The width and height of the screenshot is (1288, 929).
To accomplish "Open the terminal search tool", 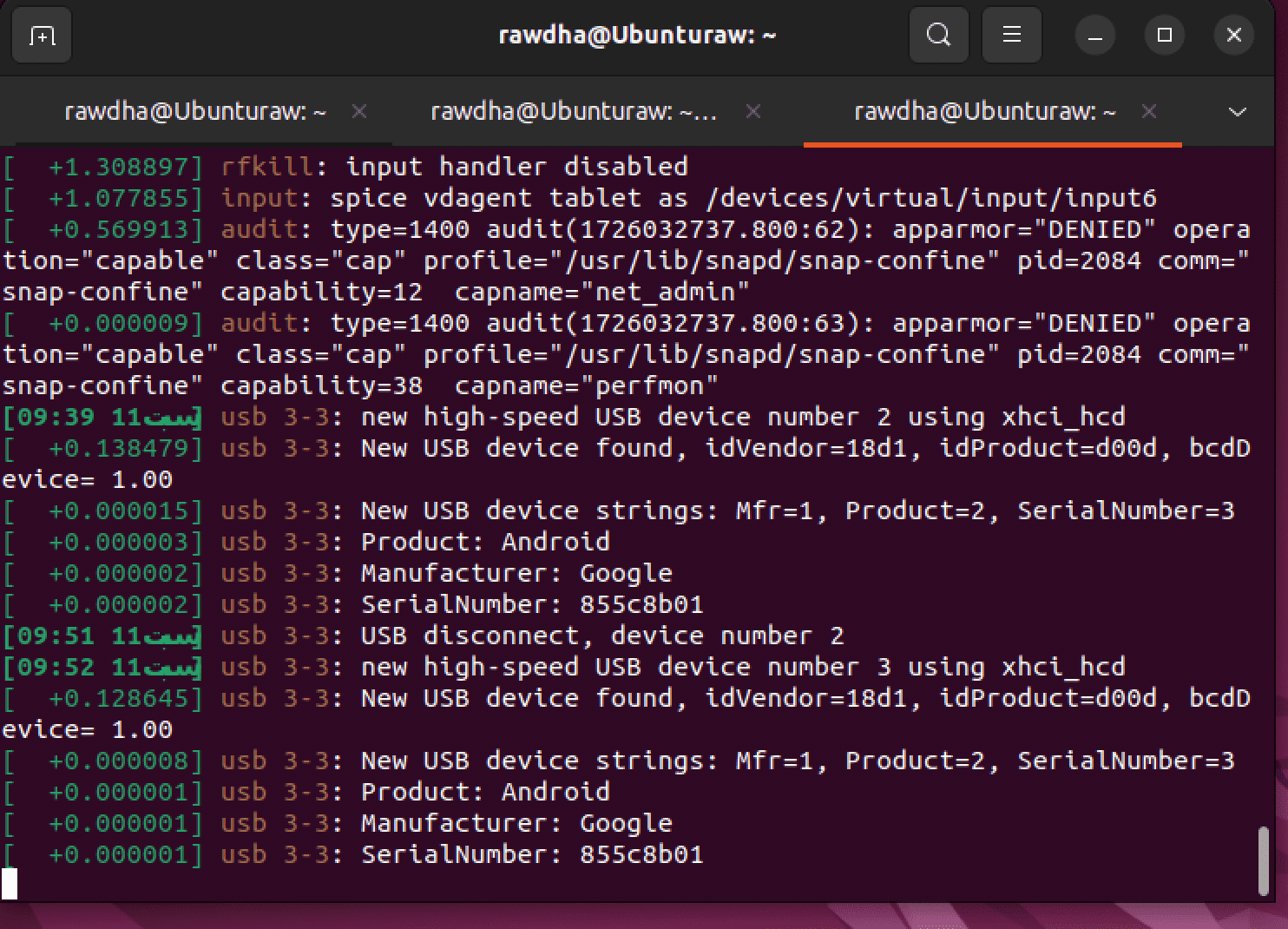I will click(x=938, y=35).
